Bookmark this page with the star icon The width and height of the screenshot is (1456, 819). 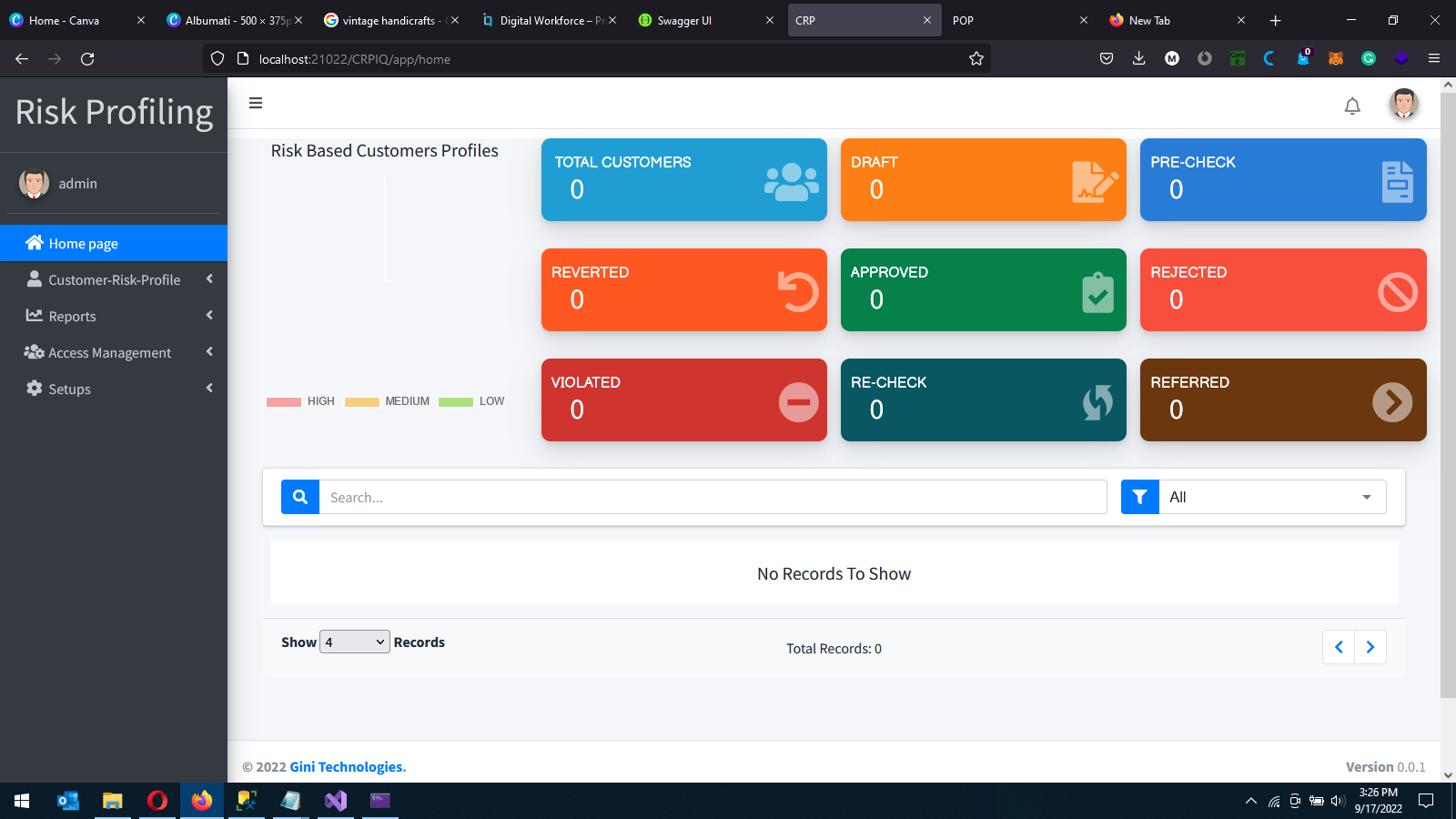[976, 59]
